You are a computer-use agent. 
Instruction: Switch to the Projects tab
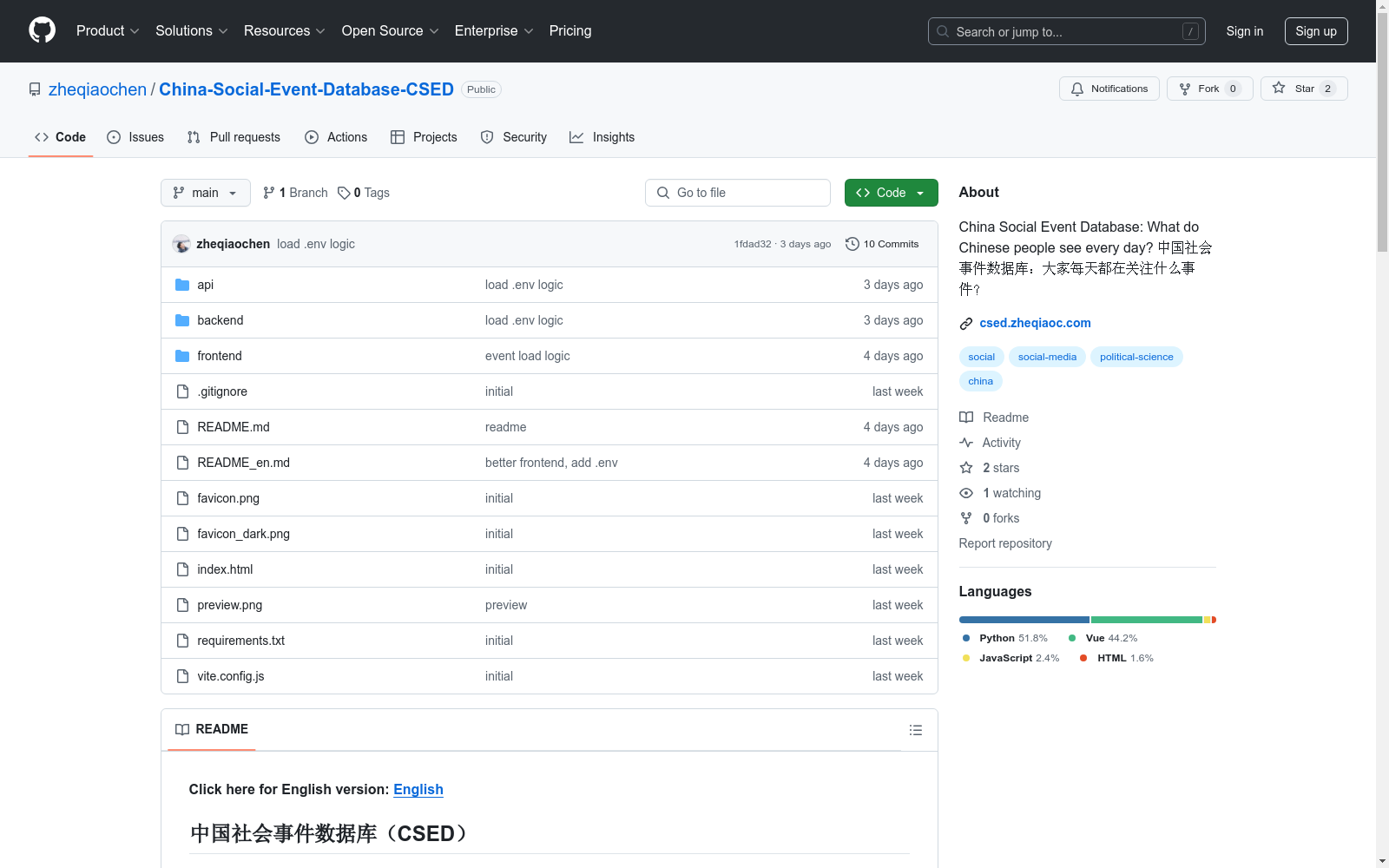coord(424,137)
